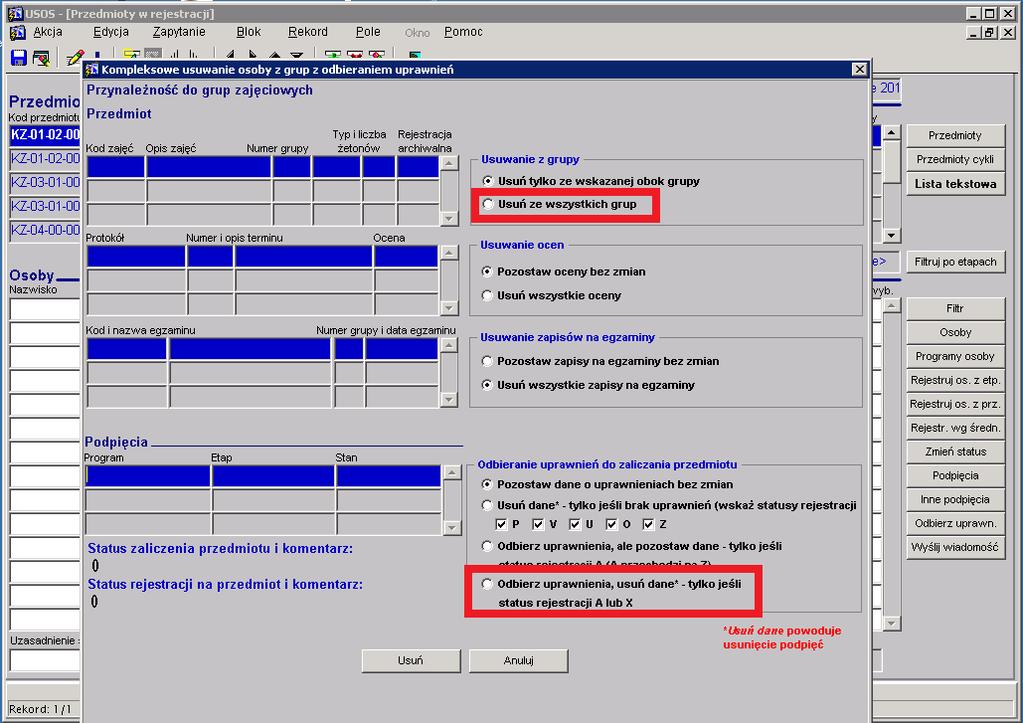Open the Pomoc menu
This screenshot has height=723, width=1023.
(463, 32)
